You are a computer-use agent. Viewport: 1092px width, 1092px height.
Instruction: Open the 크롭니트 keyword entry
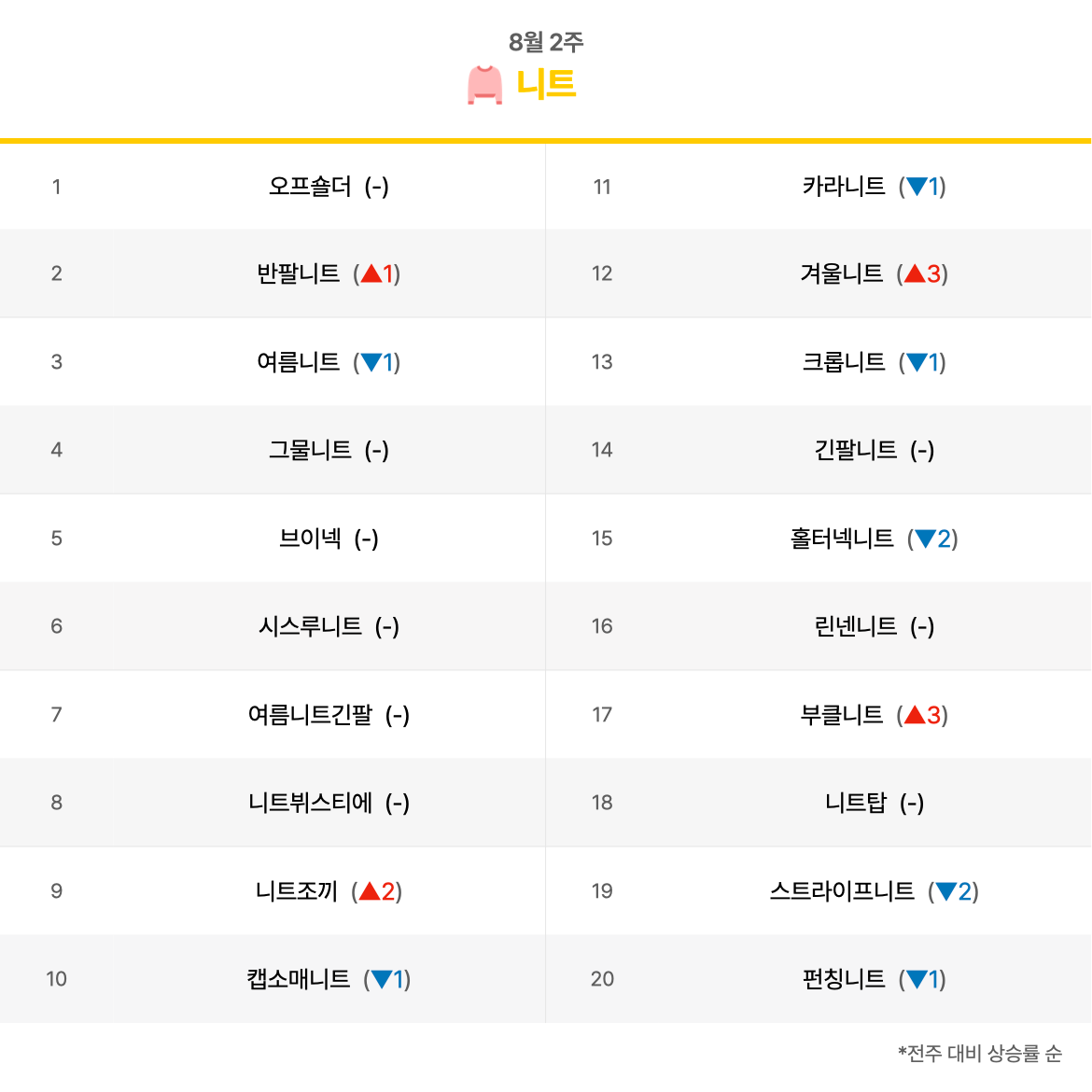[844, 362]
